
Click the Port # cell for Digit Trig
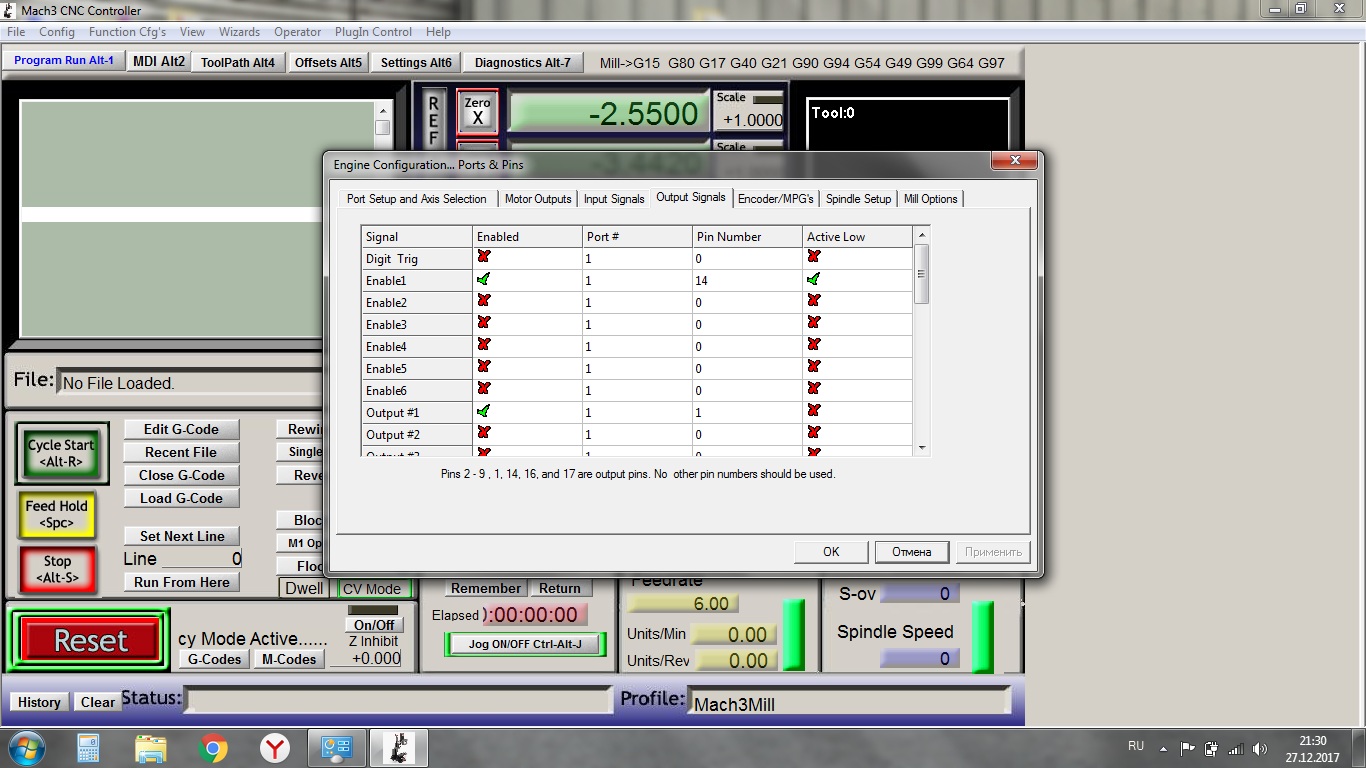(x=637, y=259)
